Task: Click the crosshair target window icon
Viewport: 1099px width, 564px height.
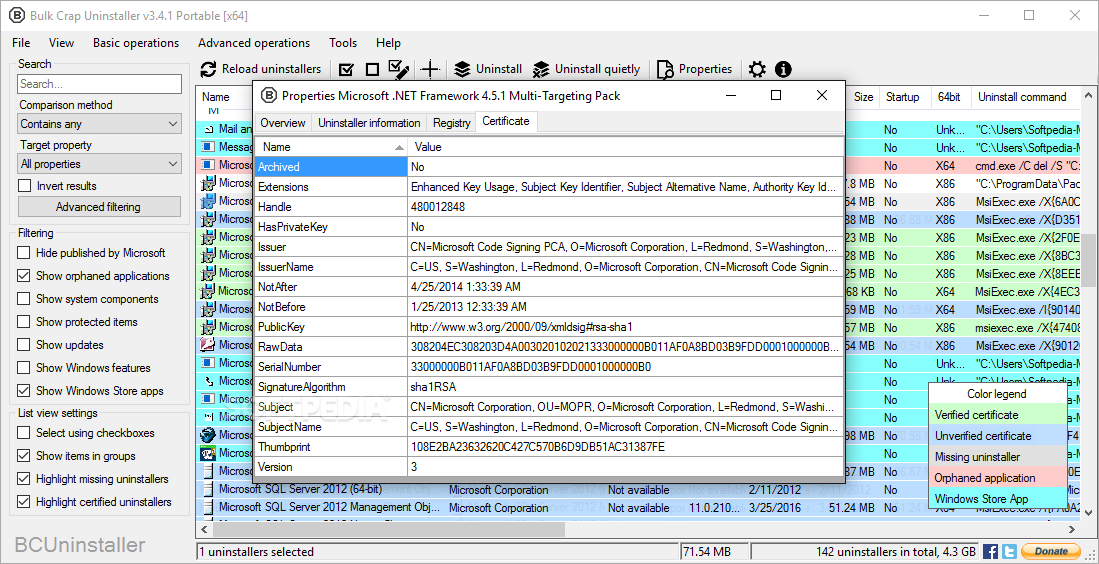Action: 430,69
